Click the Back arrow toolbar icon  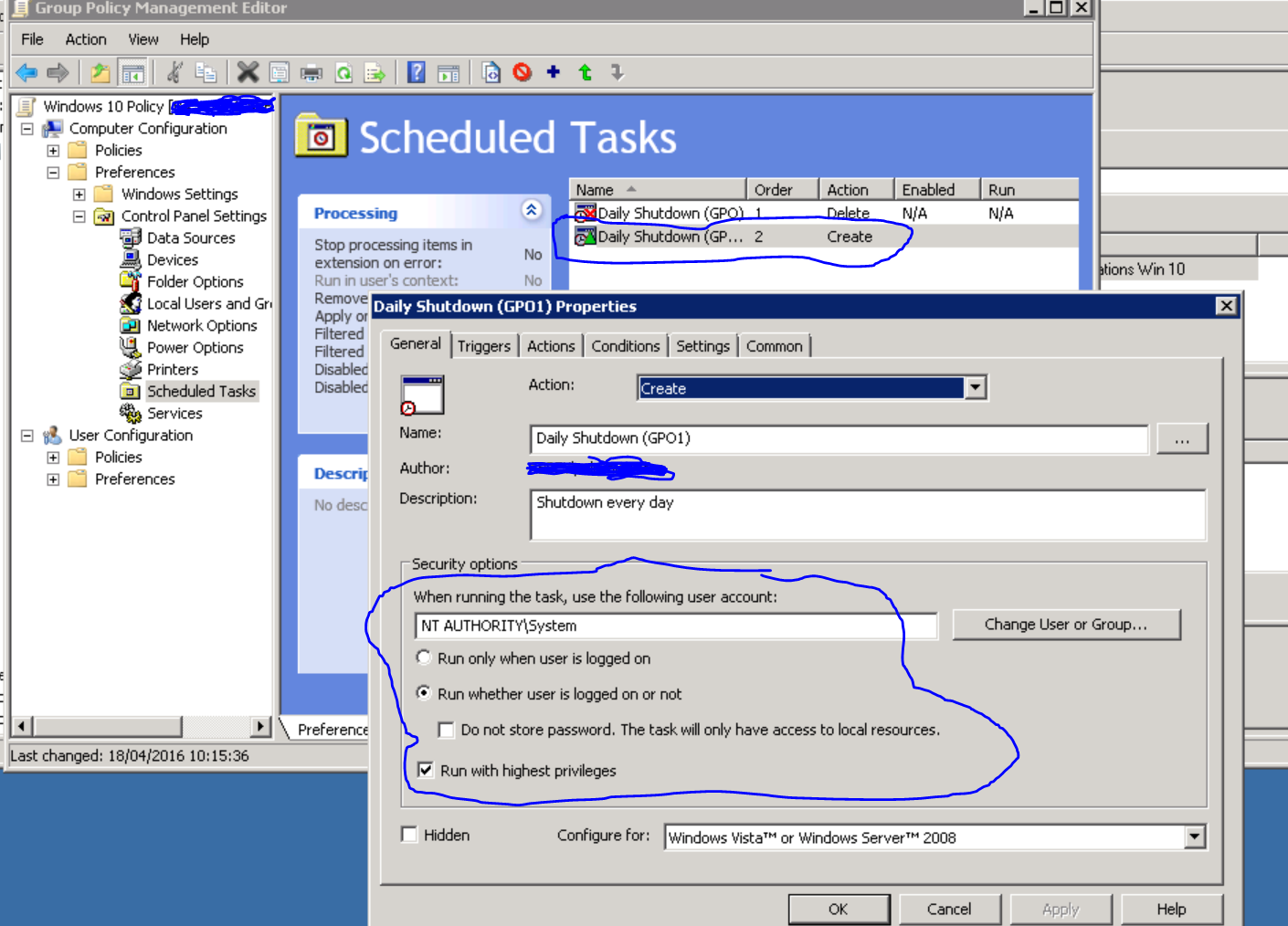[x=26, y=72]
